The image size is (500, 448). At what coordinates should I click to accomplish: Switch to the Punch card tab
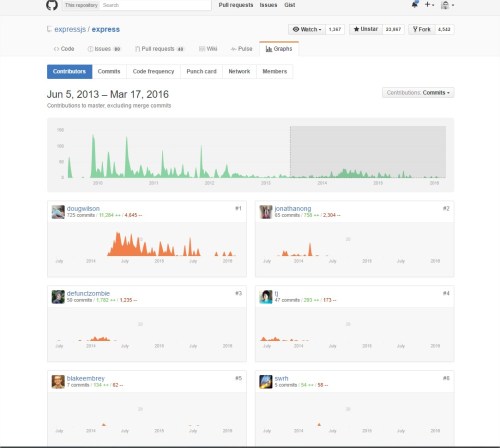click(201, 71)
